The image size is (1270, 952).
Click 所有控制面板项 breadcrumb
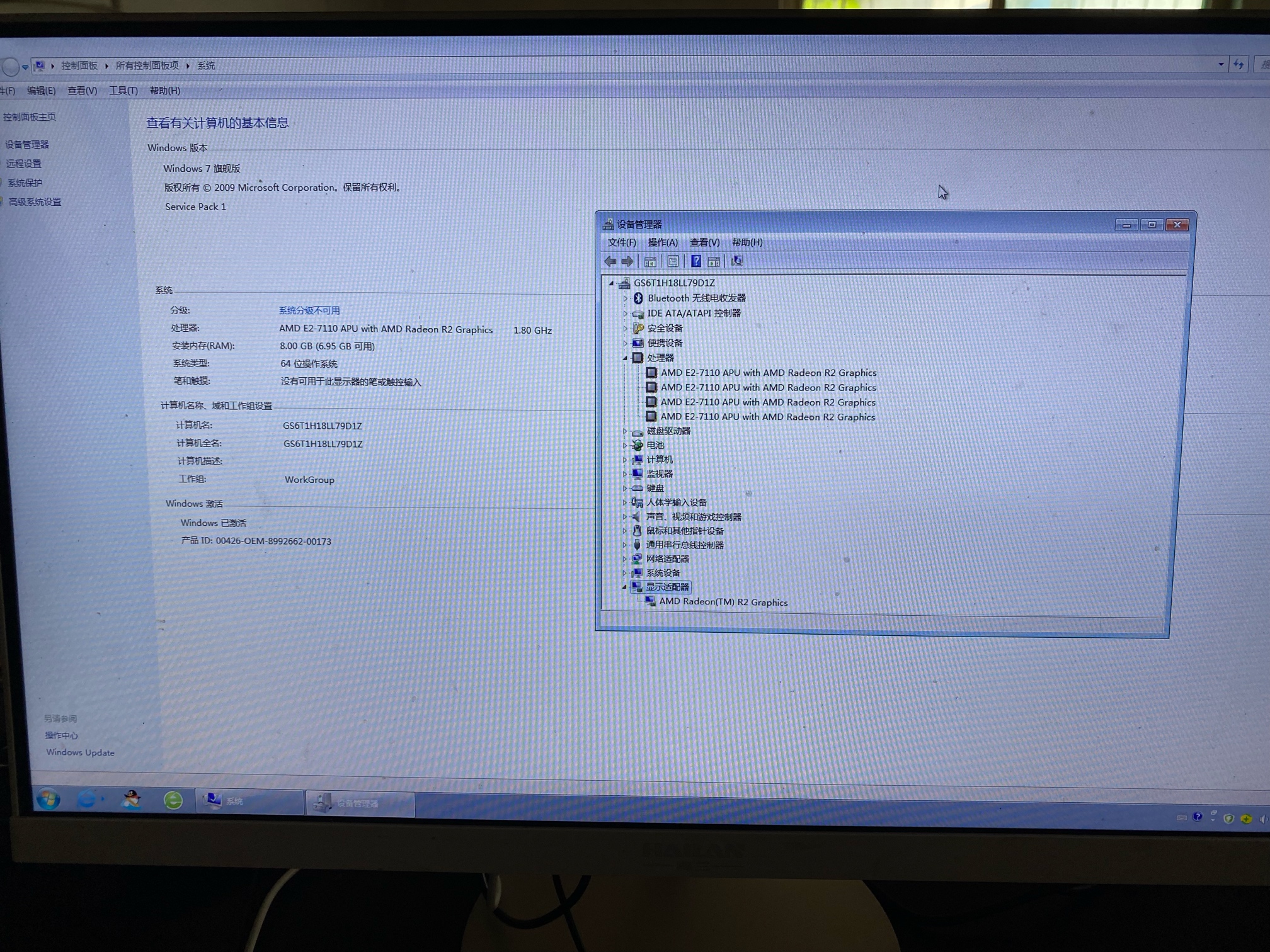[147, 65]
